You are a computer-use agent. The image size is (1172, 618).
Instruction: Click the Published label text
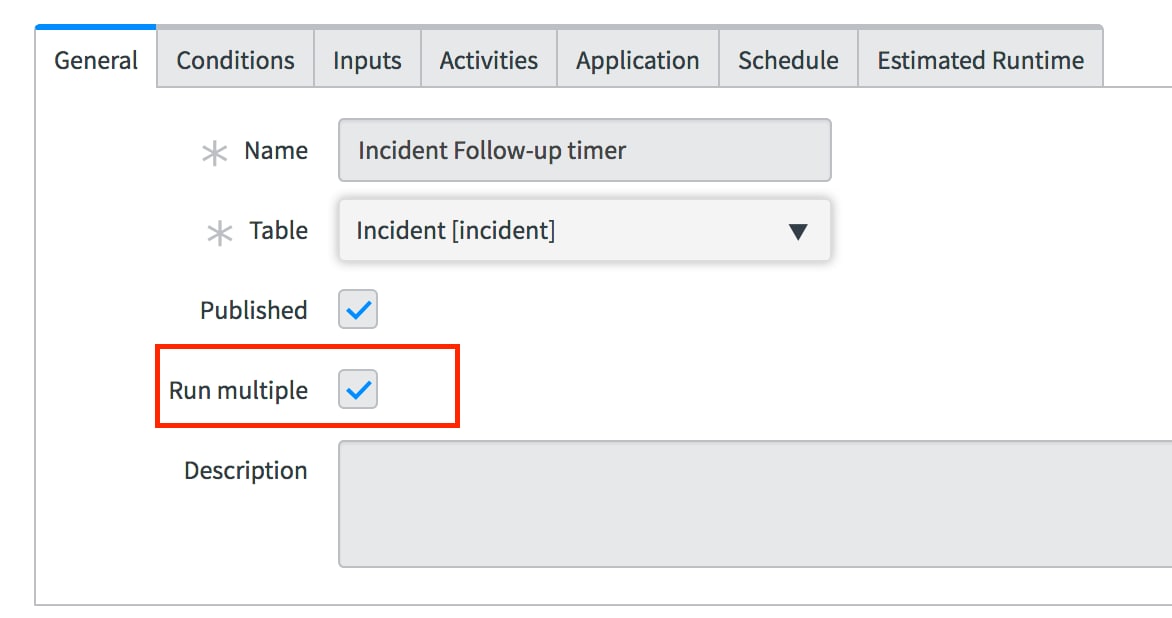pyautogui.click(x=253, y=310)
